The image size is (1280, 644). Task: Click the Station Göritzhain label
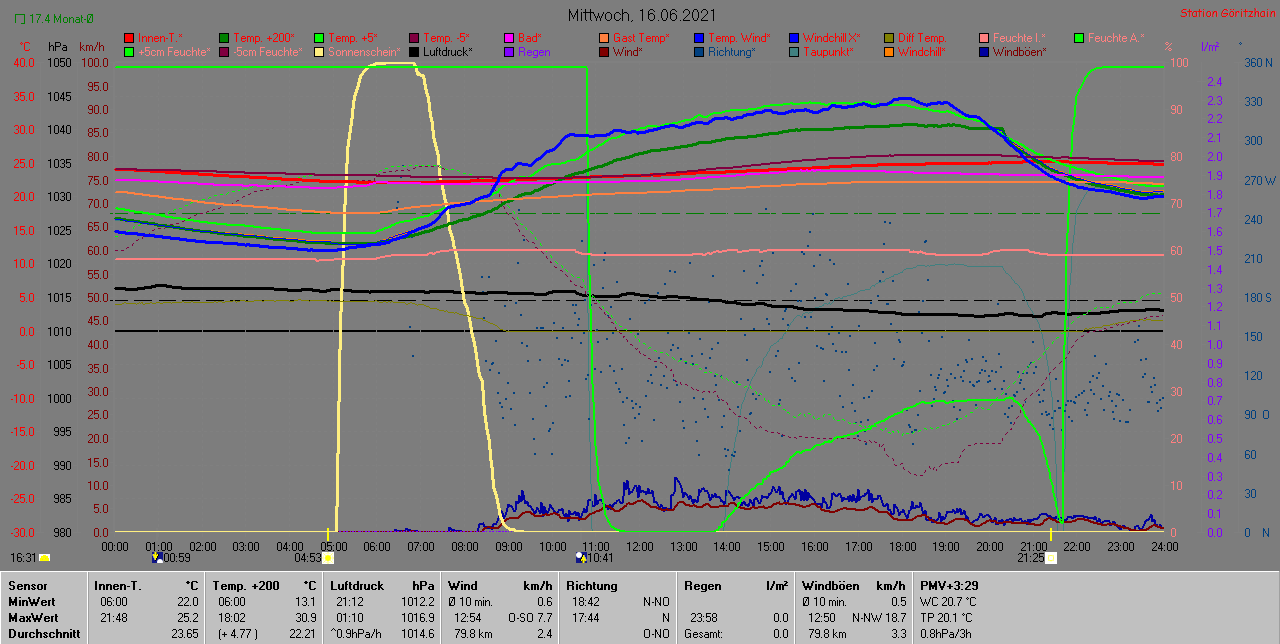[x=1226, y=13]
